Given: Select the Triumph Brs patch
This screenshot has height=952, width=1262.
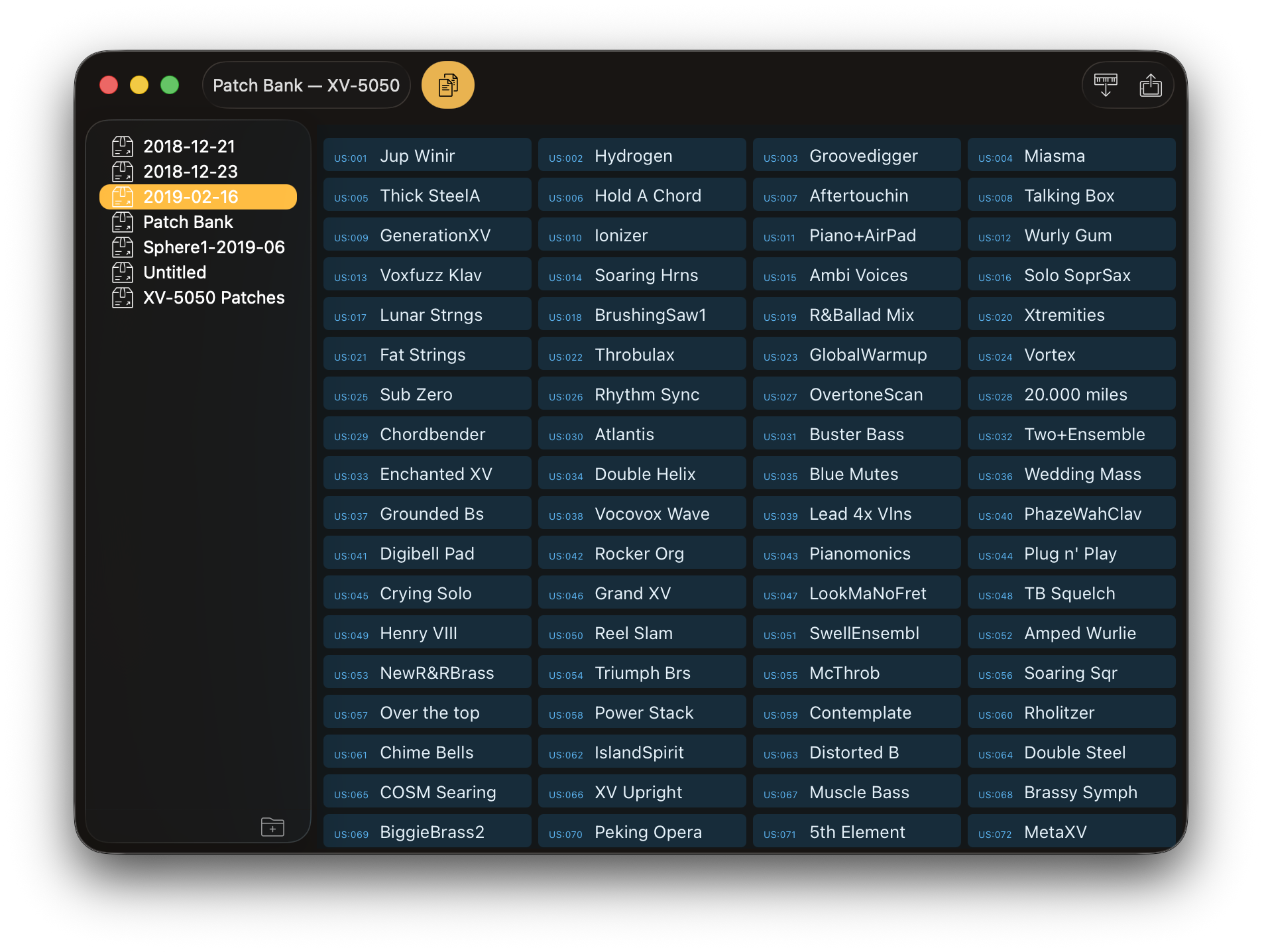Looking at the screenshot, I should tap(642, 672).
